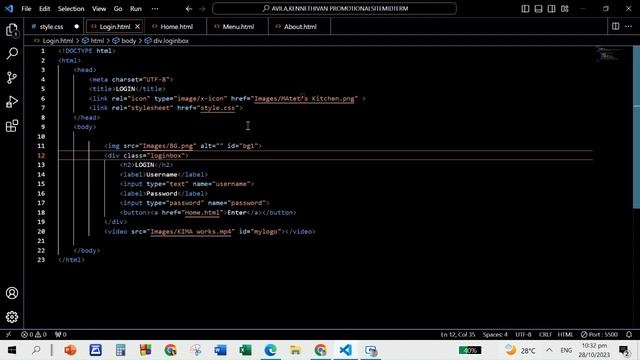Change cursor position Ln 12, Col 35
640x360 pixels.
coord(458,334)
